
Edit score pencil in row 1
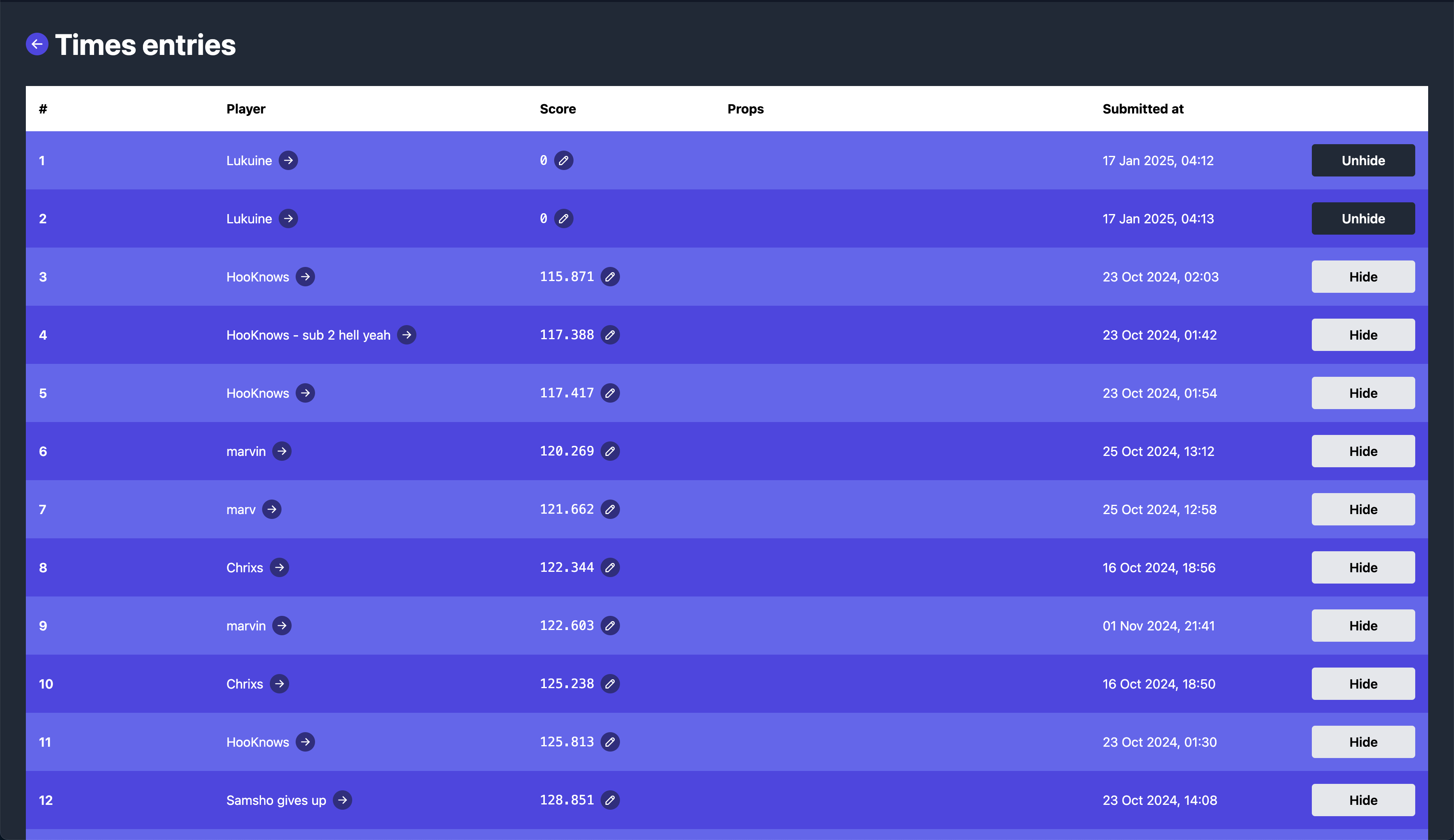pyautogui.click(x=564, y=160)
